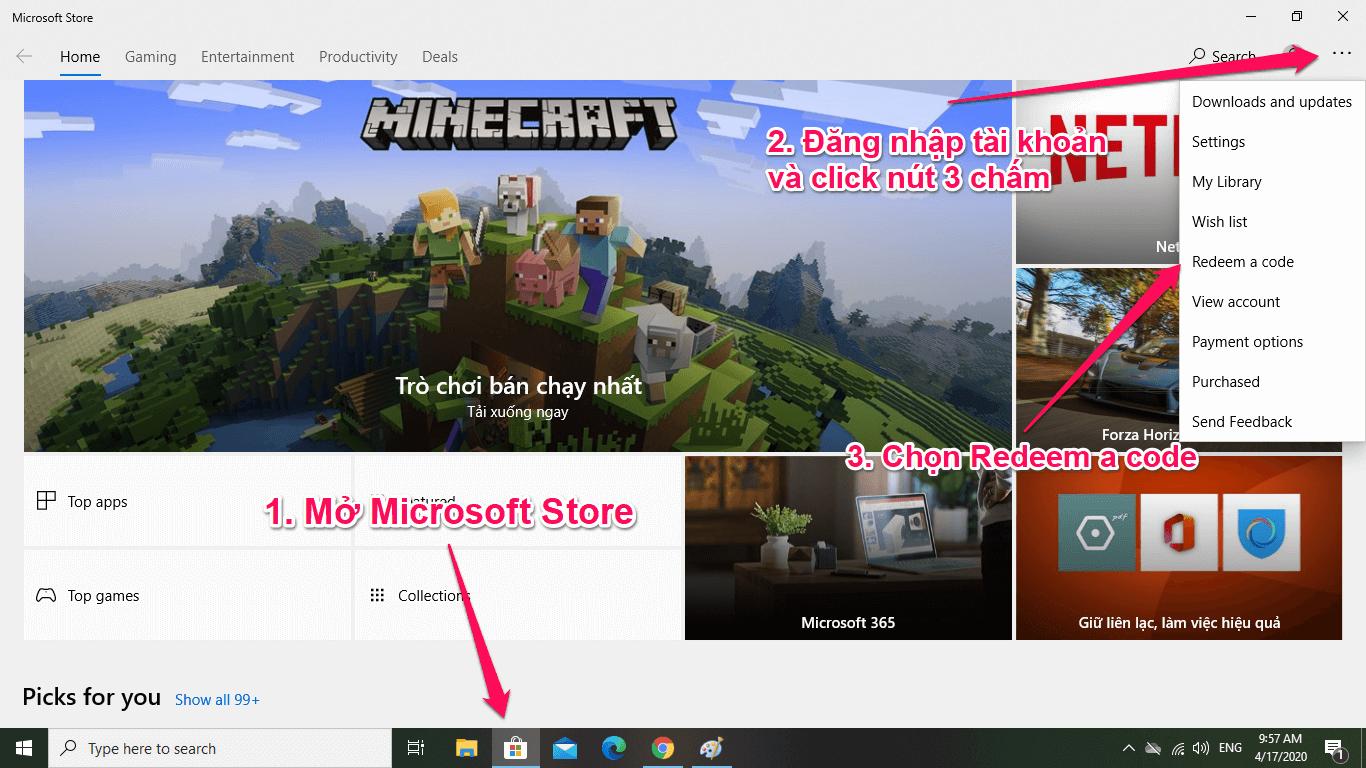
Task: Open the Top apps tile
Action: [187, 501]
